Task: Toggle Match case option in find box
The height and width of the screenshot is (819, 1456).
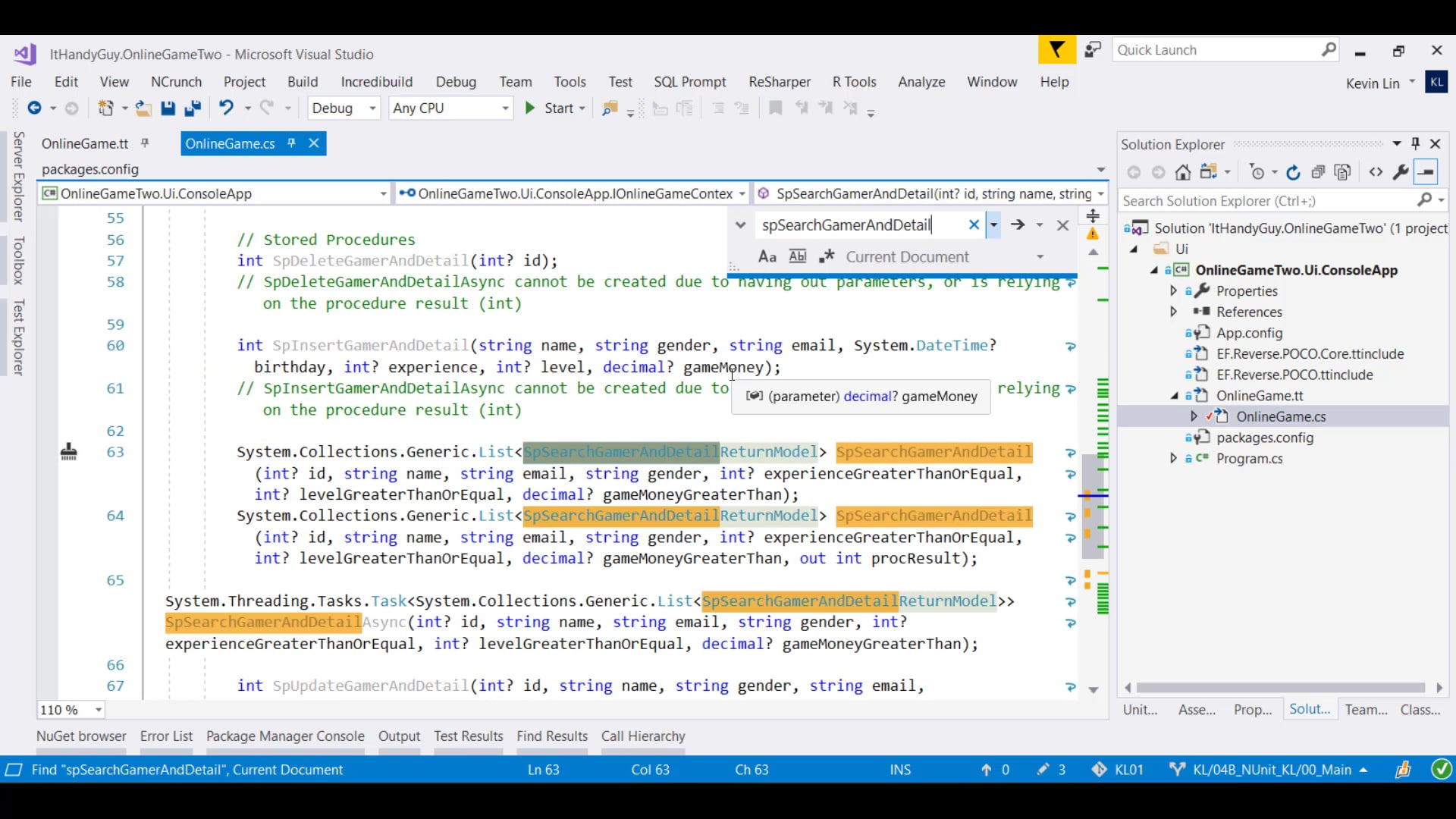Action: 767,257
